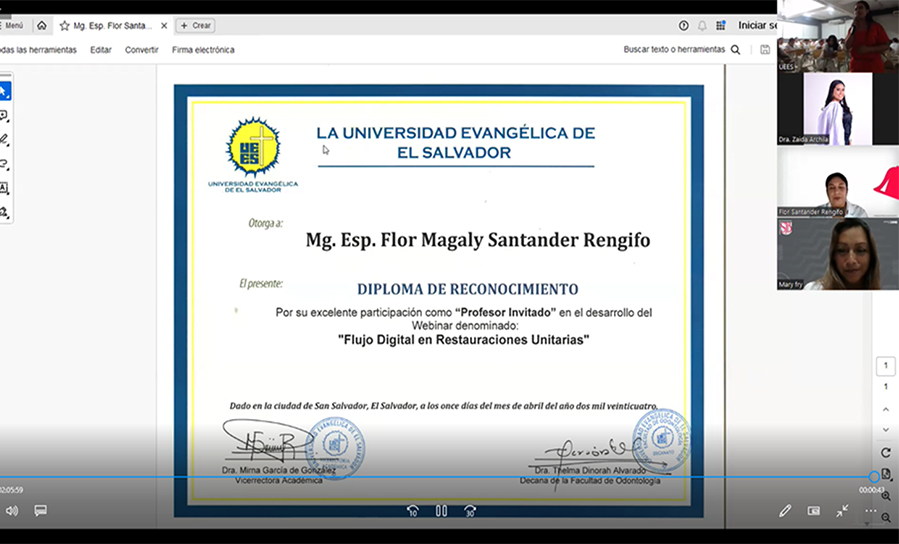Go to previous page with up chevron
The image size is (899, 544).
coord(885,409)
